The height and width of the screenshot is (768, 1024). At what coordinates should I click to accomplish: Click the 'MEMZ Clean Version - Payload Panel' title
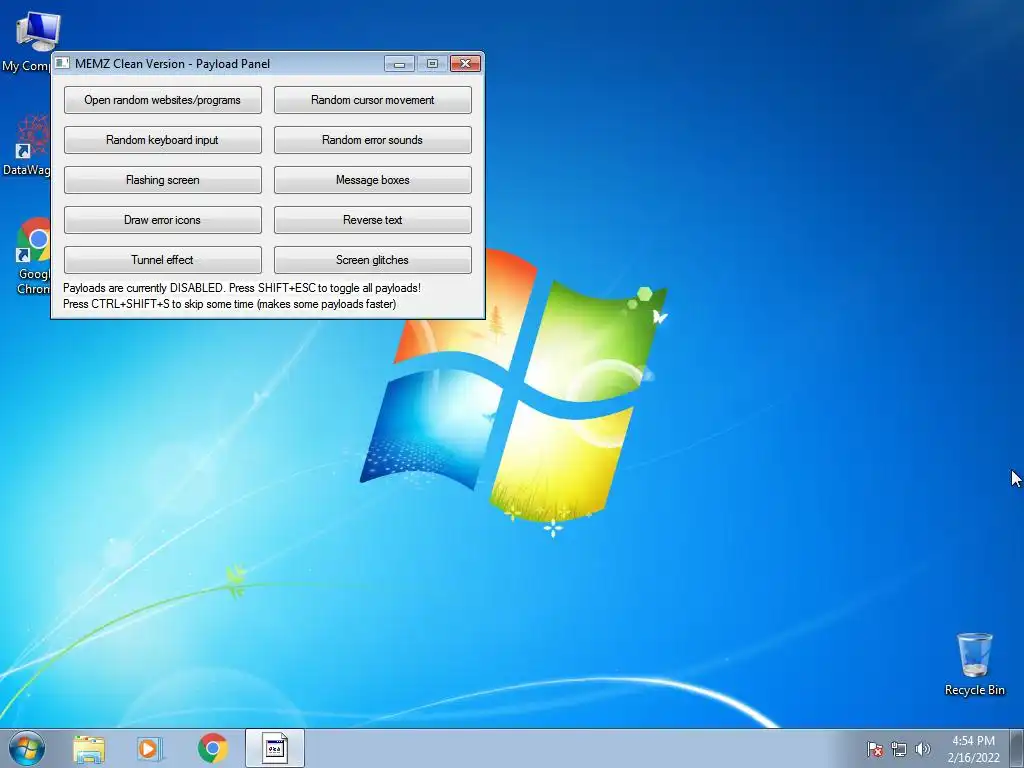click(172, 64)
